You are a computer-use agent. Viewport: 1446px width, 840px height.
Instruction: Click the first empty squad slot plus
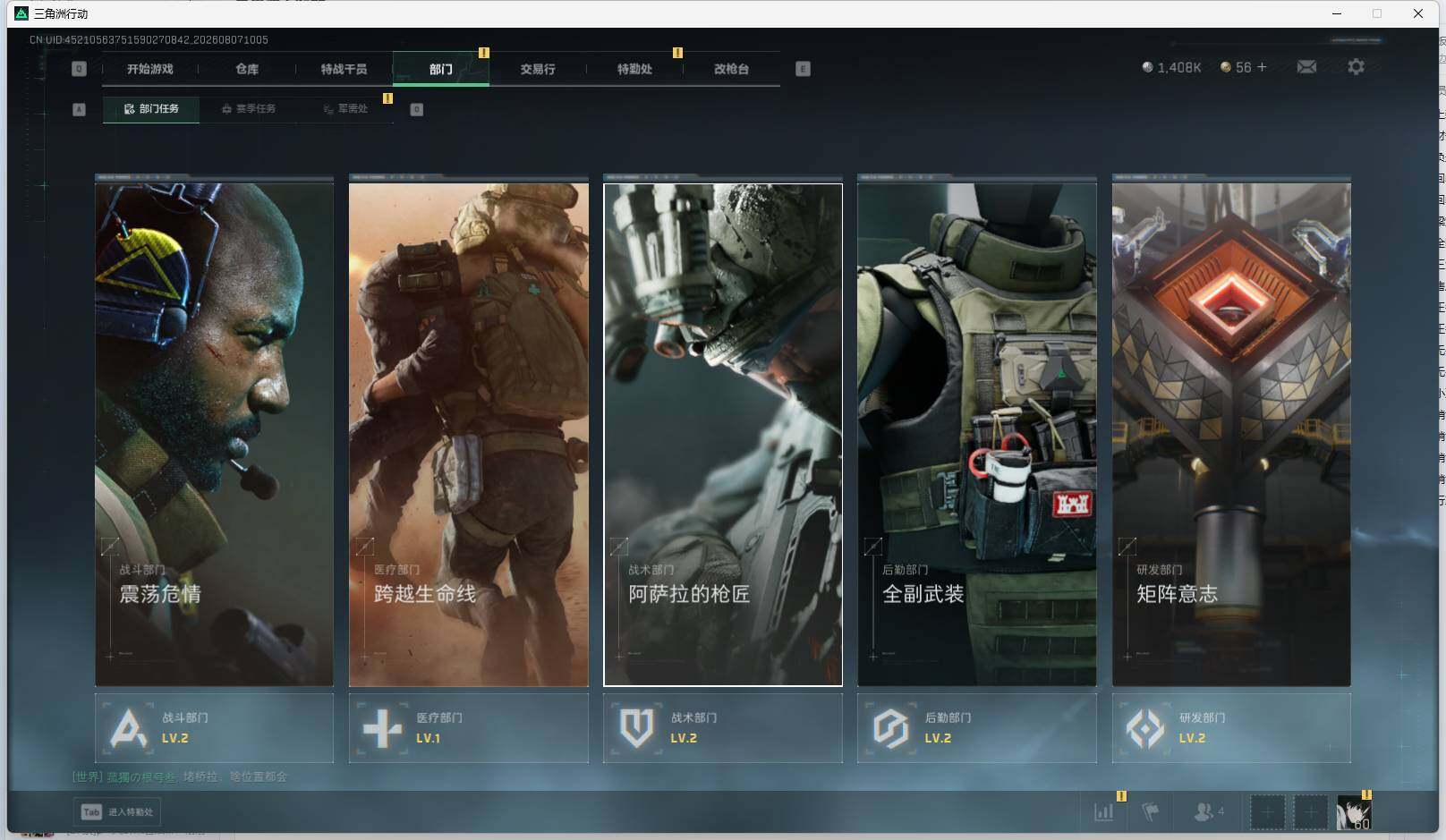point(1267,812)
